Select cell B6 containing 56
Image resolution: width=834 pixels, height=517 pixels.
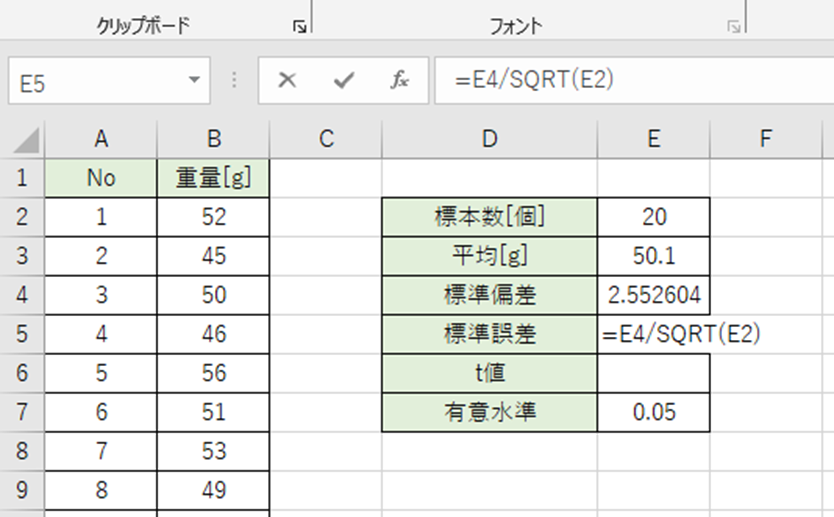pos(213,373)
